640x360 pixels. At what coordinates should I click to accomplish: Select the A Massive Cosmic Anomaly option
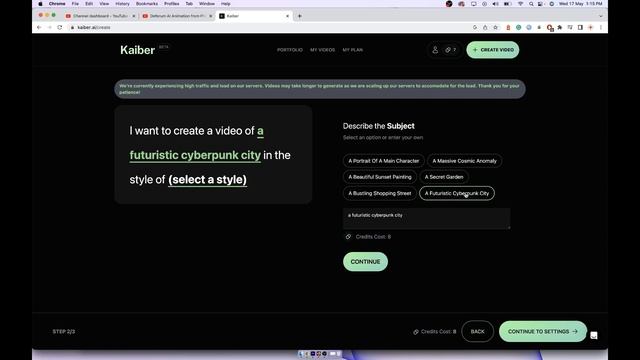click(x=464, y=161)
